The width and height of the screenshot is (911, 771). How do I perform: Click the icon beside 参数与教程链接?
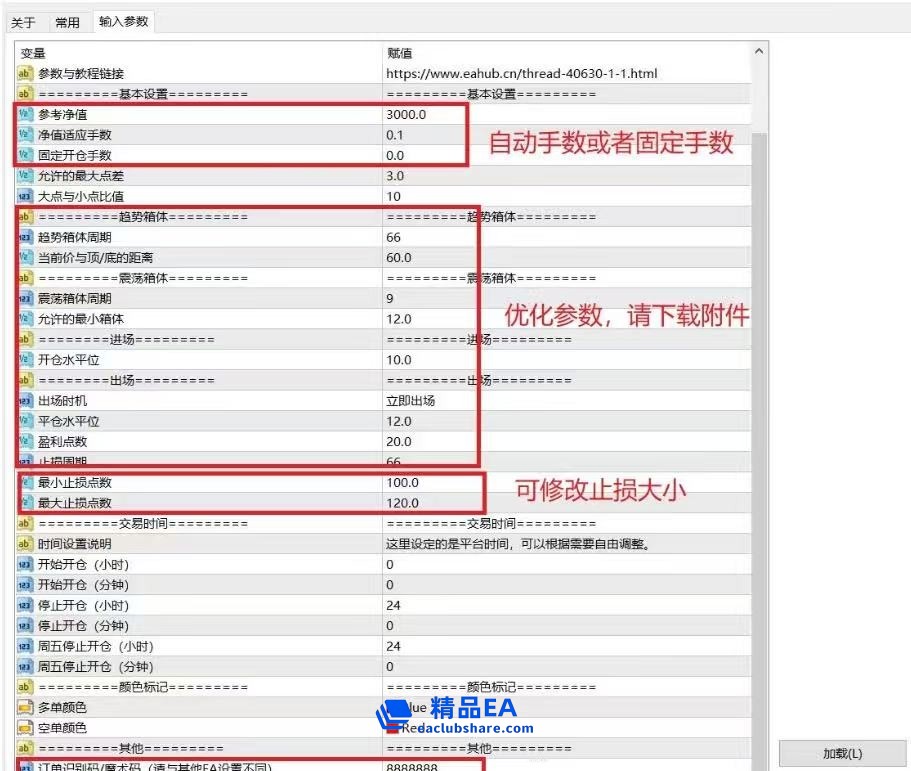[25, 73]
